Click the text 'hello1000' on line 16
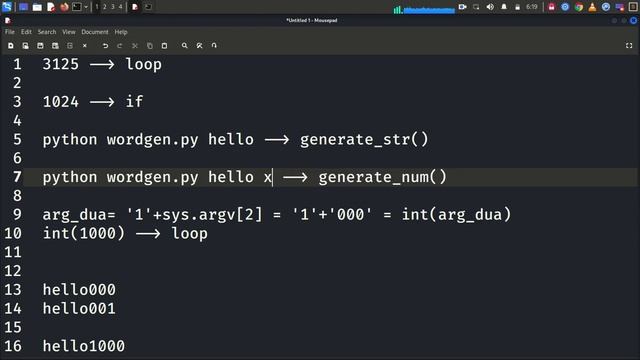This screenshot has width=640, height=360. click(84, 346)
